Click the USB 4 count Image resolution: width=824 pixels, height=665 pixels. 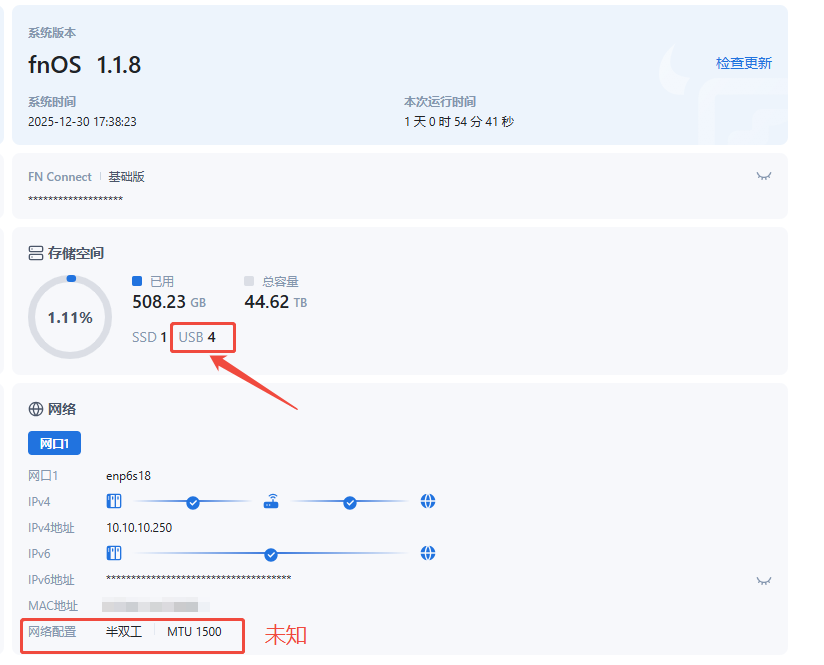click(197, 337)
